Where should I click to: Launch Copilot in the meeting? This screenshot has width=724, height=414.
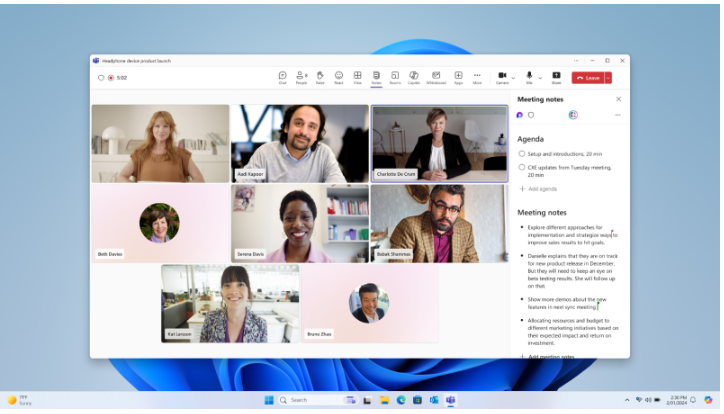click(x=414, y=78)
